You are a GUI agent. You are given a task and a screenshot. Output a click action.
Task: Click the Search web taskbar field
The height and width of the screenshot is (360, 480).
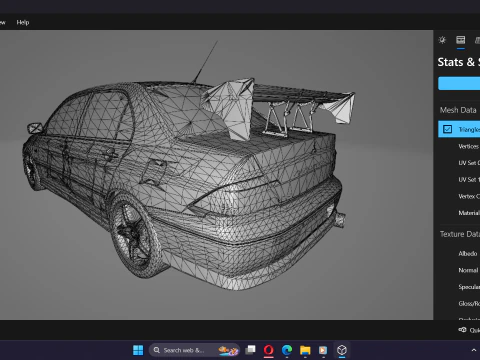(x=194, y=350)
